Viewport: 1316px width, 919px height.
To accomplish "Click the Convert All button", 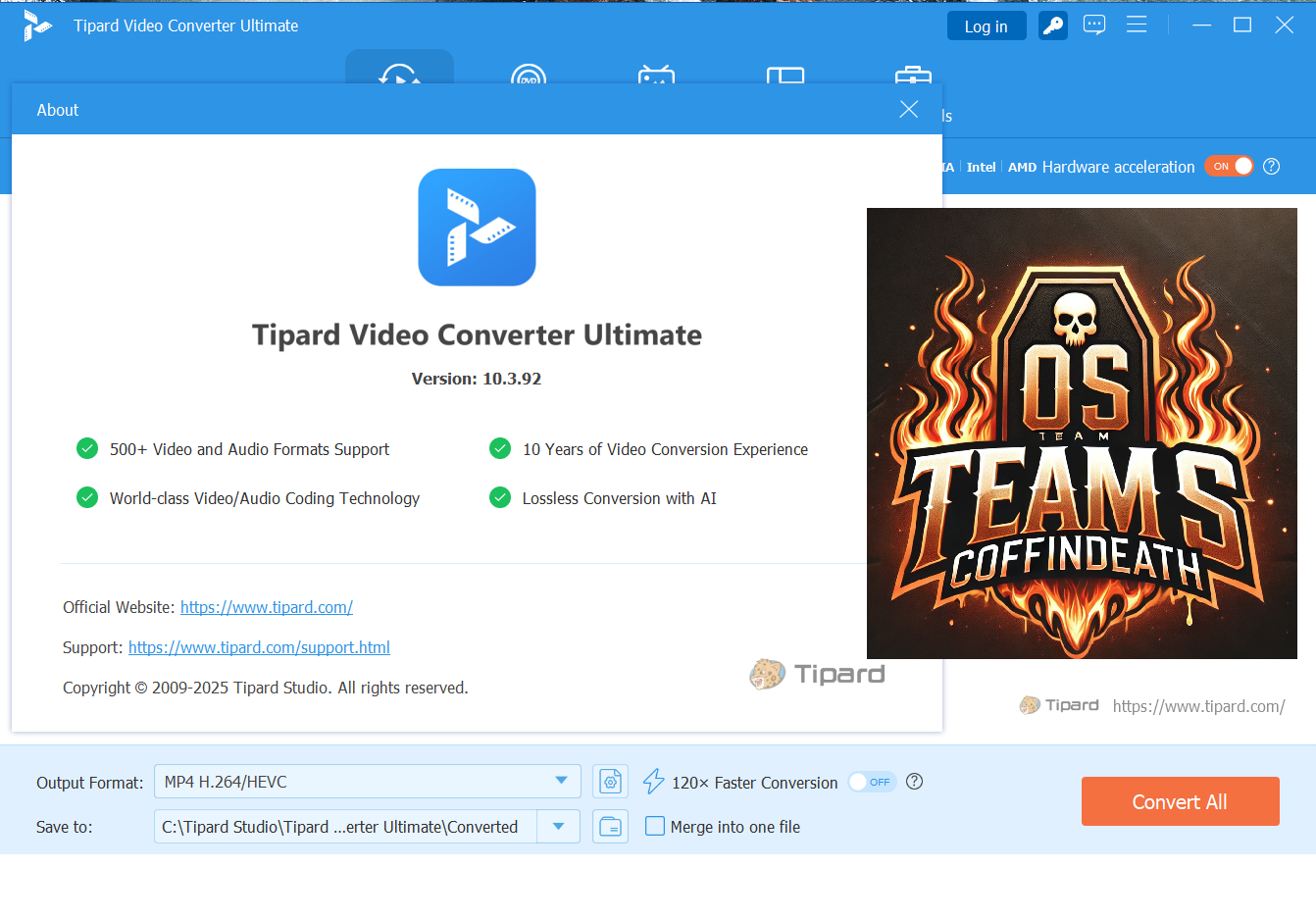I will click(x=1180, y=801).
